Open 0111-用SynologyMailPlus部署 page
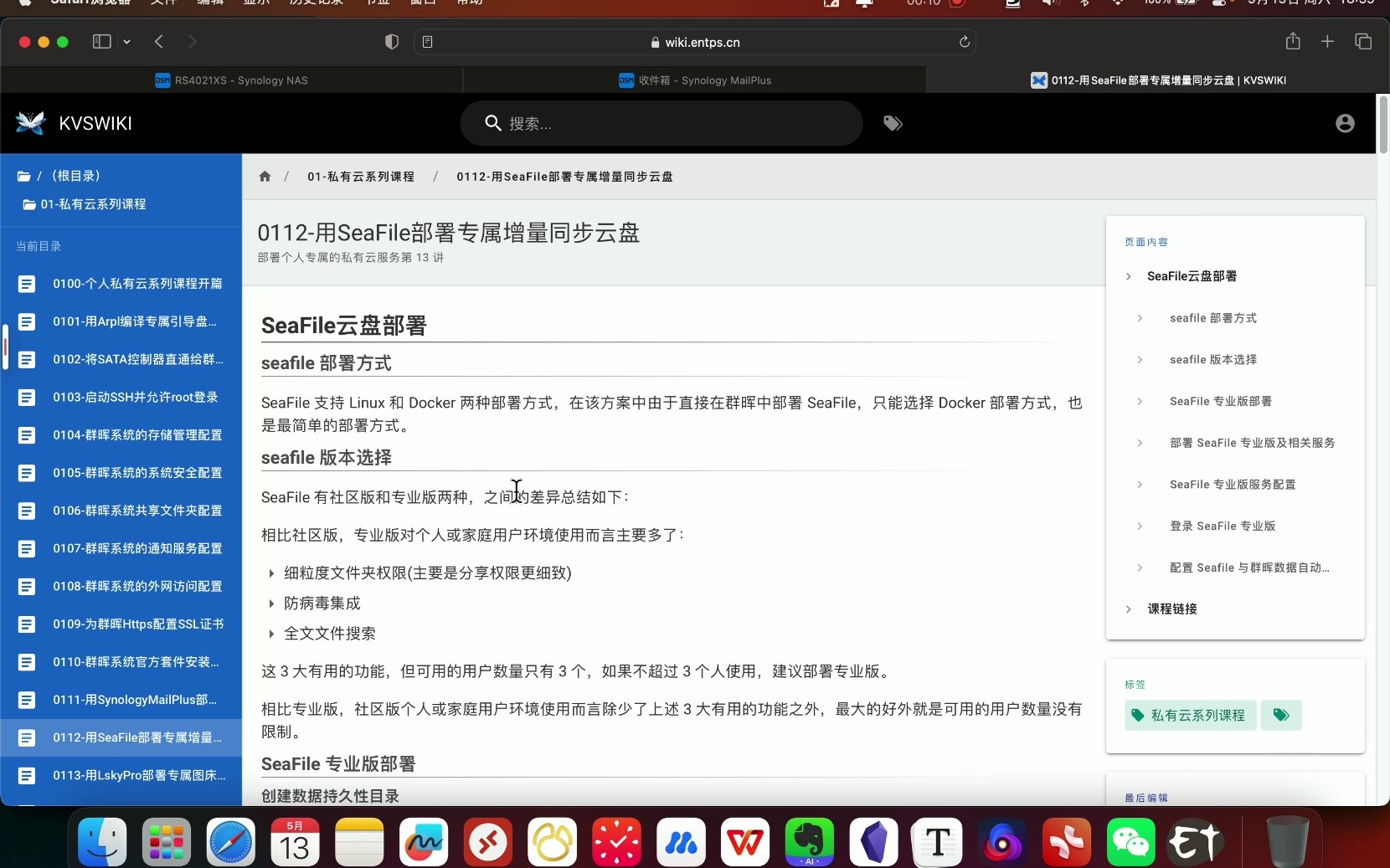 [121, 700]
